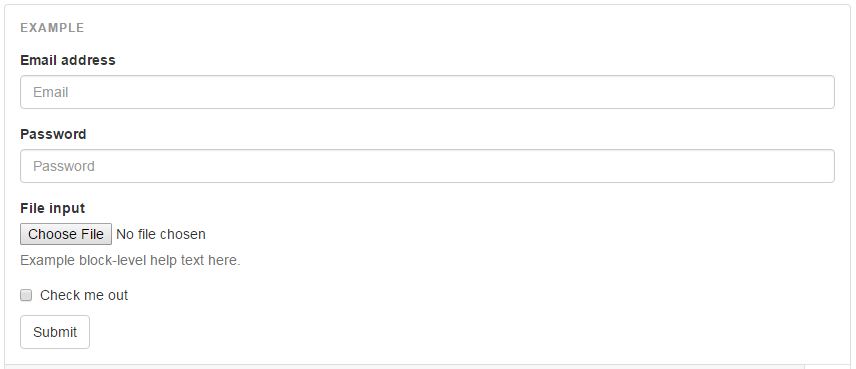Image resolution: width=856 pixels, height=369 pixels.
Task: Click the gray Email placeholder text
Action: point(51,92)
